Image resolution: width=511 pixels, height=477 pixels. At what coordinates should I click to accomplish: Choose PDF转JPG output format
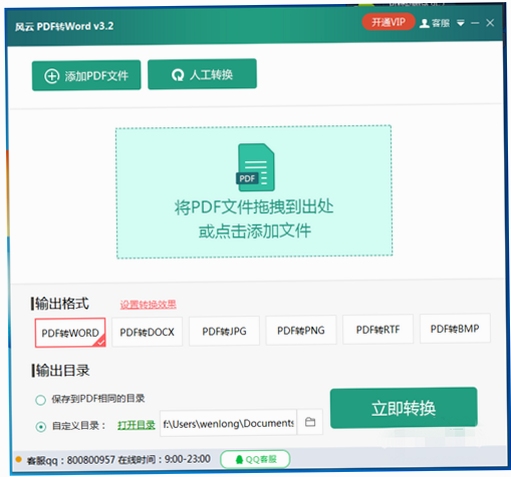point(224,331)
